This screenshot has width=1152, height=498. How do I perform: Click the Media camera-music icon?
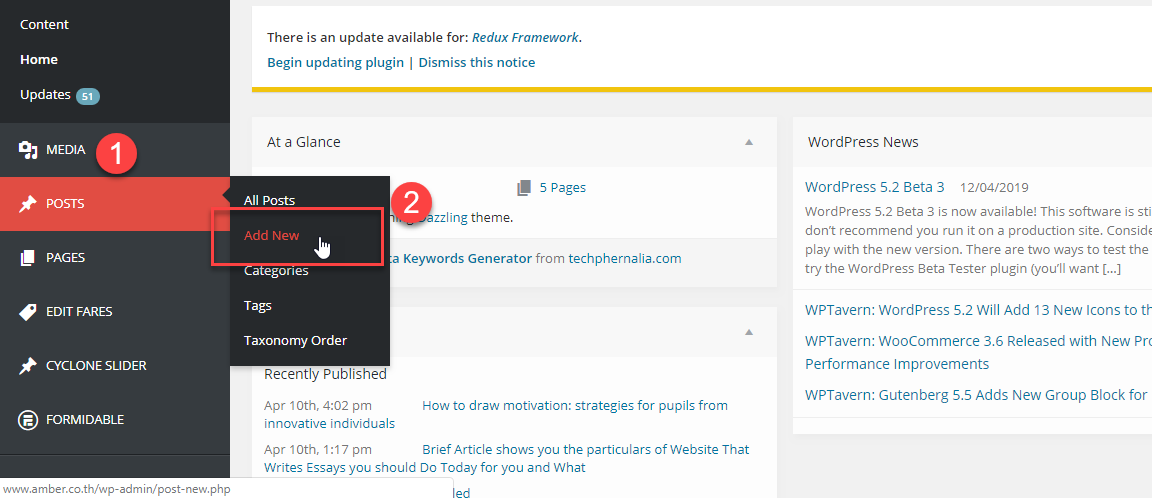tap(28, 150)
